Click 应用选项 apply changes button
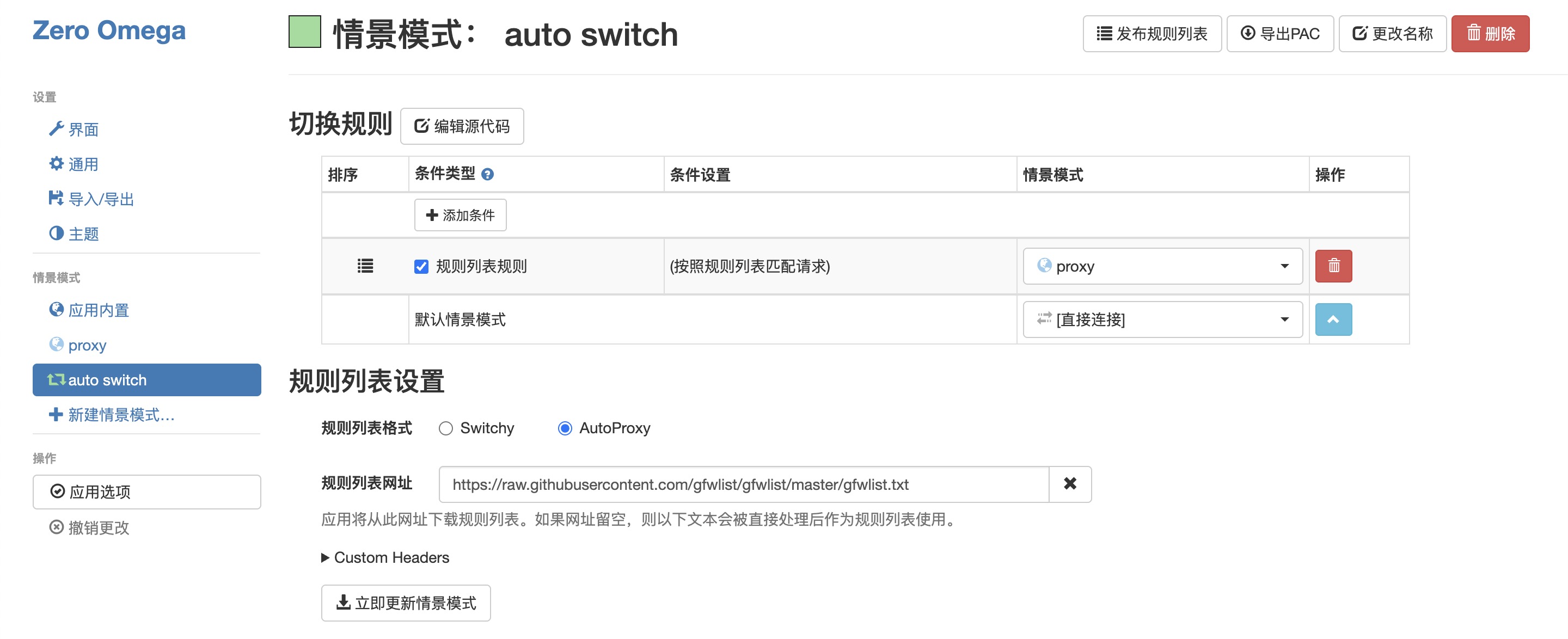Image resolution: width=1568 pixels, height=639 pixels. point(146,491)
